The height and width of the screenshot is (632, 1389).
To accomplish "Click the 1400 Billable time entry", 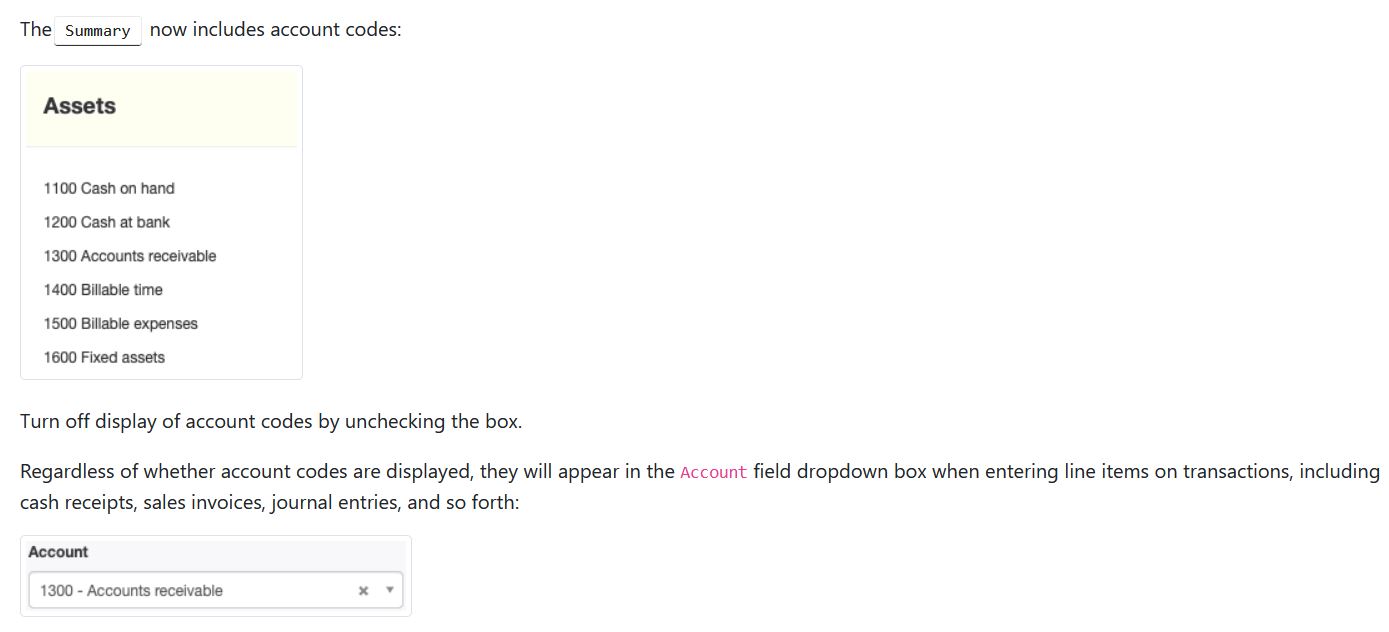I will [103, 290].
